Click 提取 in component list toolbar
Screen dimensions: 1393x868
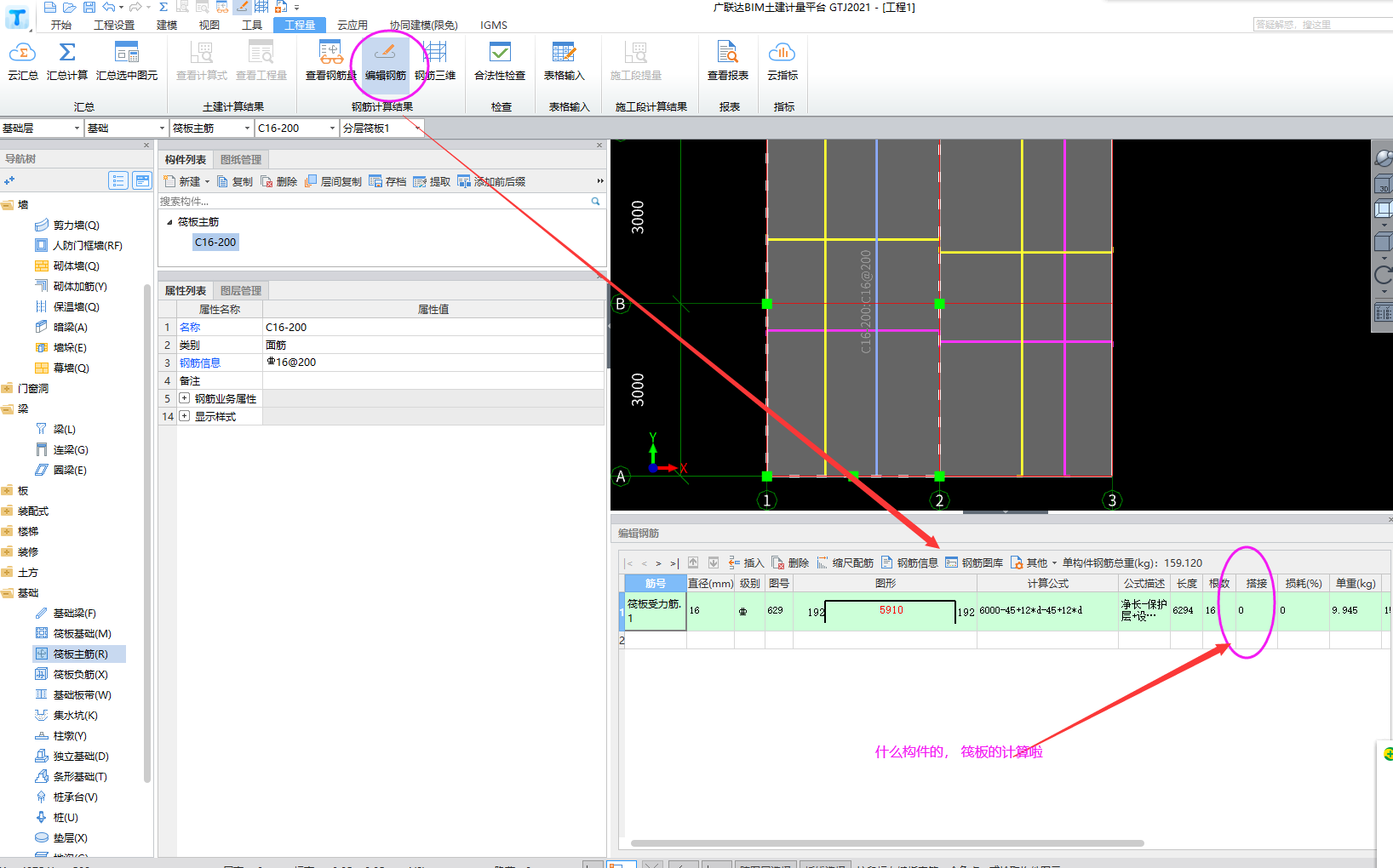(432, 181)
